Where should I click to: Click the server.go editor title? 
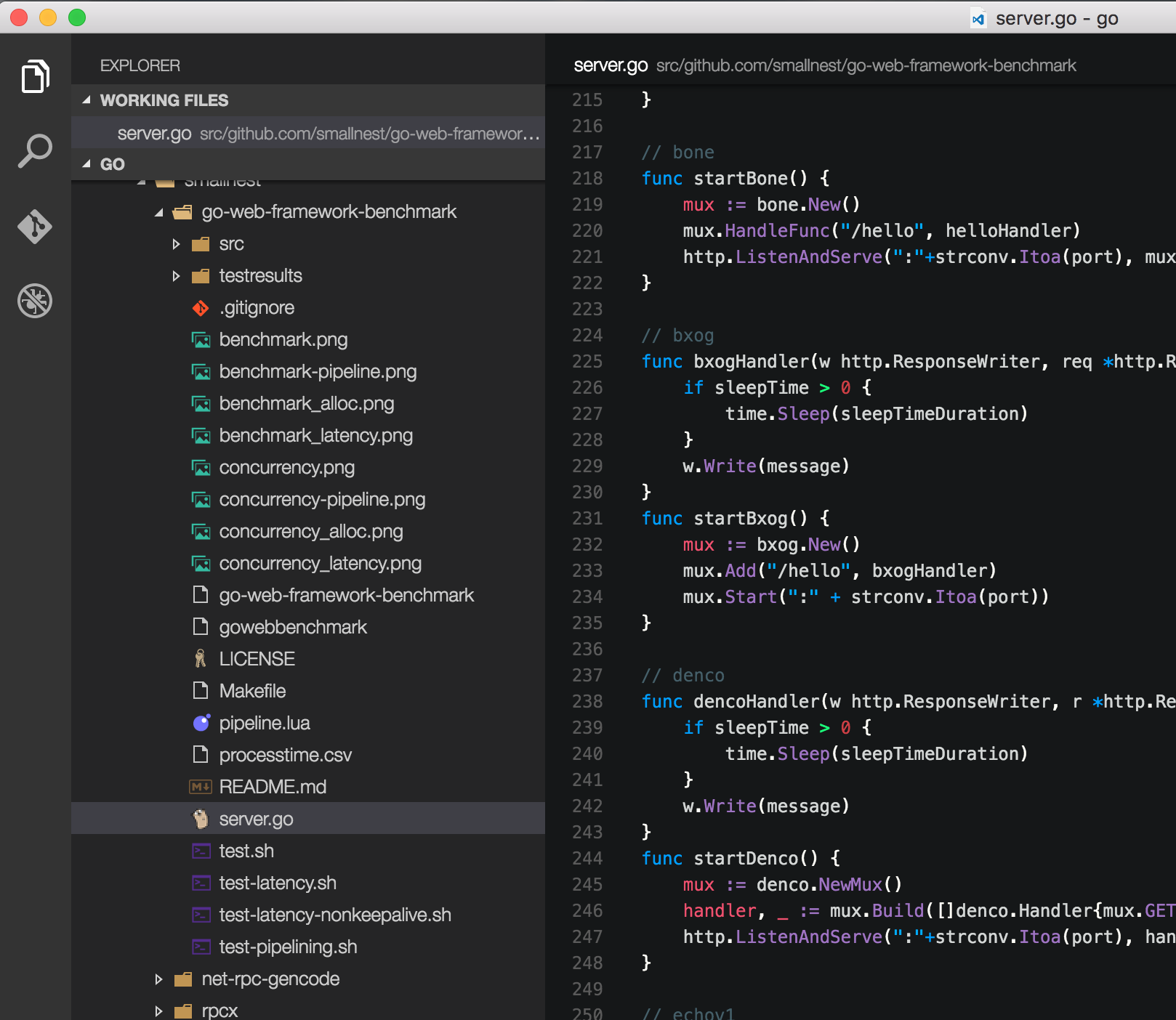pyautogui.click(x=610, y=65)
